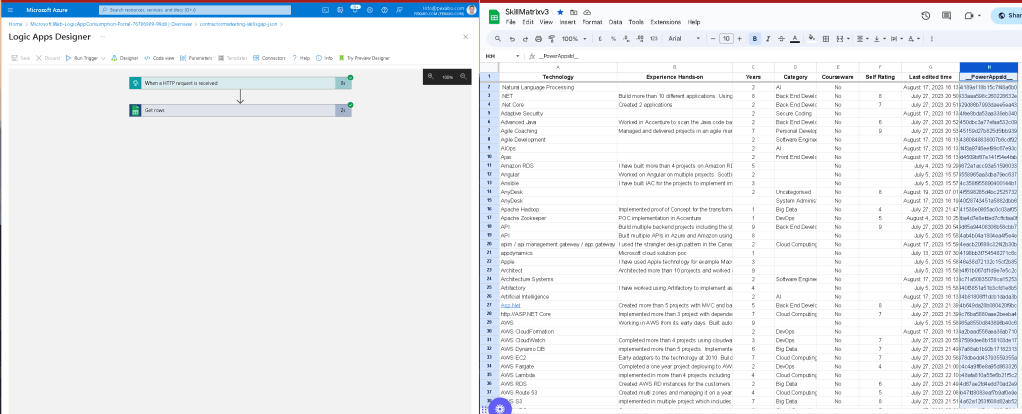
Task: Open Sheets fill color picker
Action: click(x=812, y=38)
